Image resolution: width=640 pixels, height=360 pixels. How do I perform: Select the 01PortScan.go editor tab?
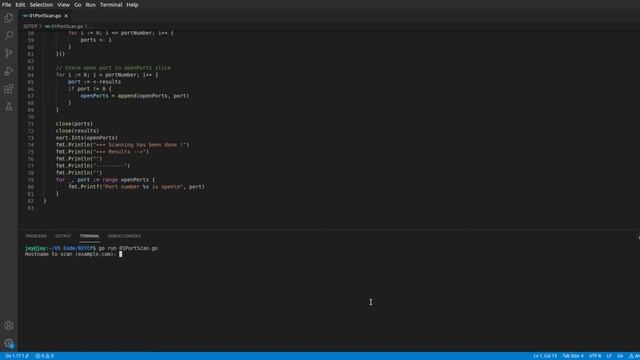pyautogui.click(x=44, y=16)
